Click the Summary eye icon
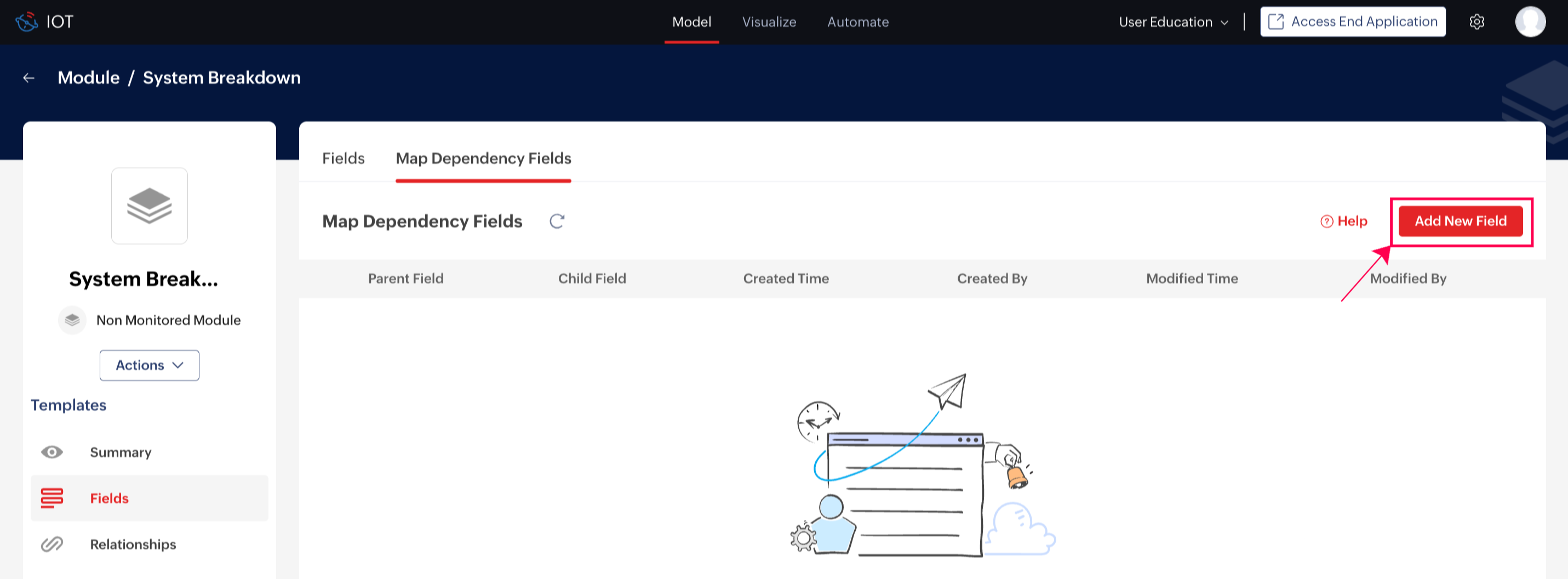 point(51,452)
